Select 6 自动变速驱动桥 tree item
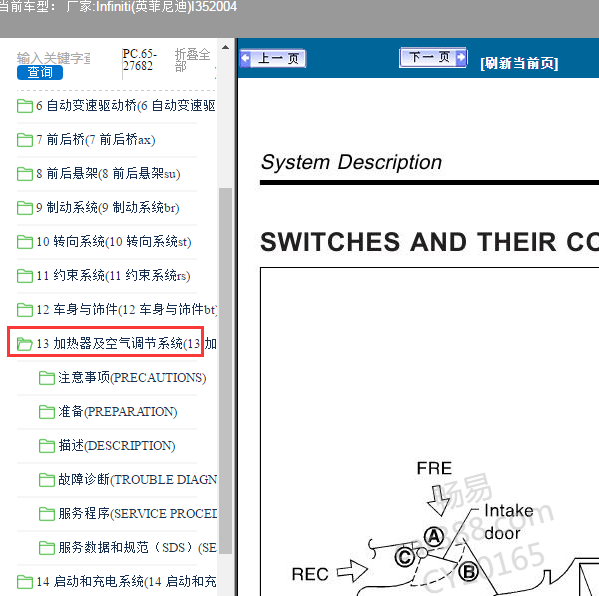The width and height of the screenshot is (599, 596). point(126,106)
